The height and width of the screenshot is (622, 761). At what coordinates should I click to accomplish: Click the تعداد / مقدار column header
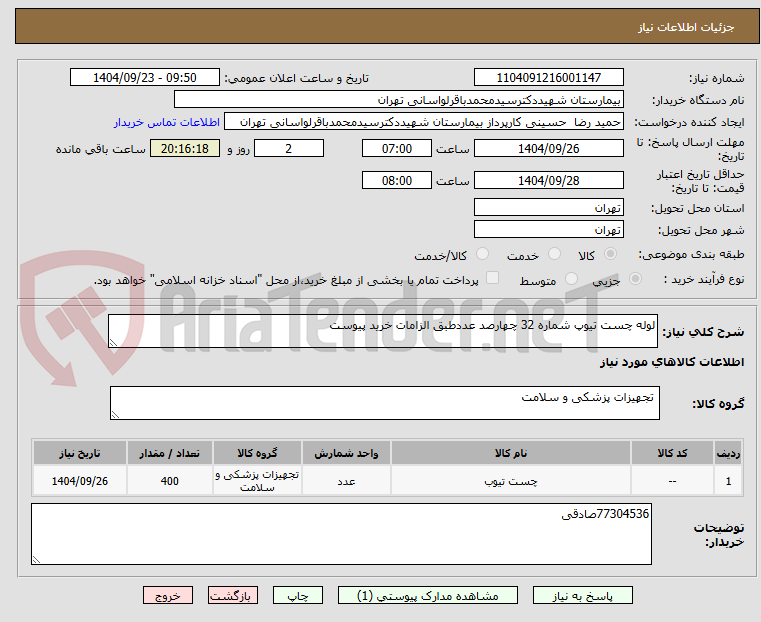(x=169, y=453)
